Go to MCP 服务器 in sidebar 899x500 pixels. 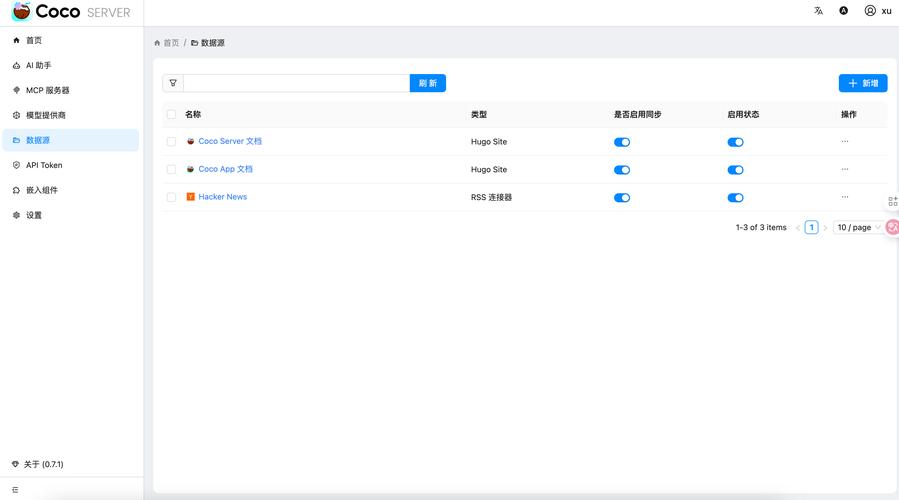click(x=47, y=90)
